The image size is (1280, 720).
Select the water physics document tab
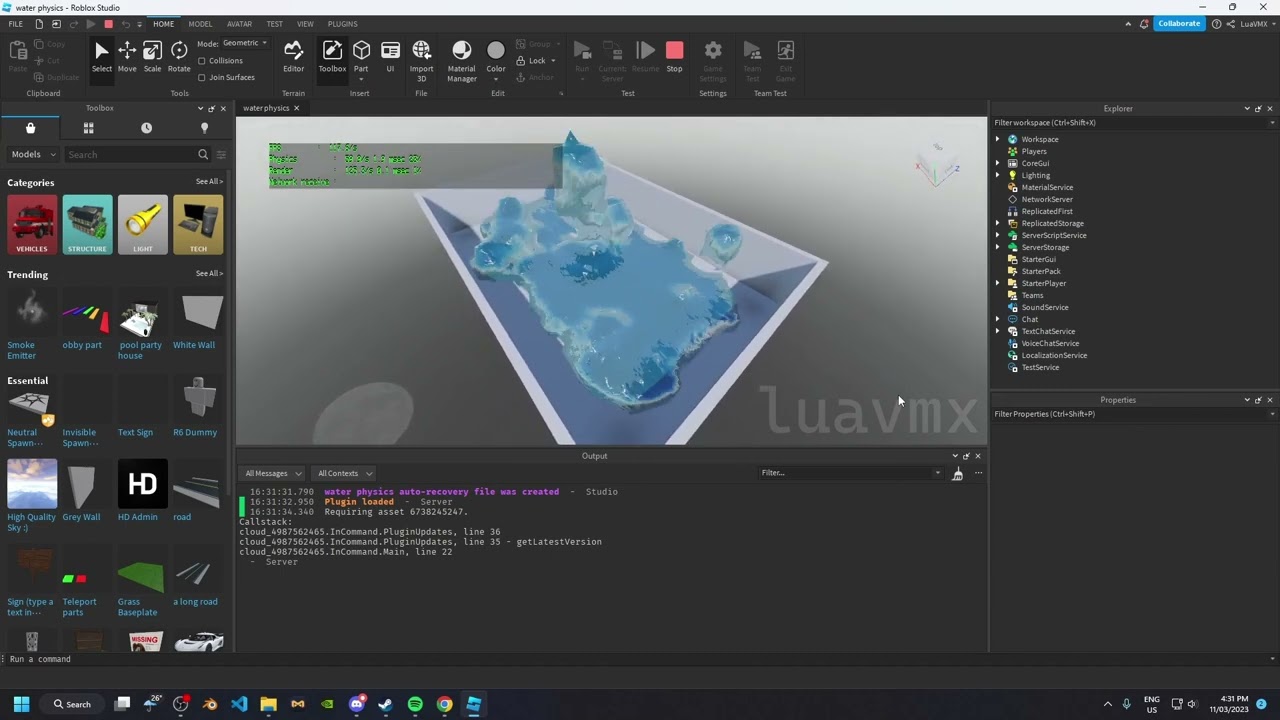tap(266, 108)
